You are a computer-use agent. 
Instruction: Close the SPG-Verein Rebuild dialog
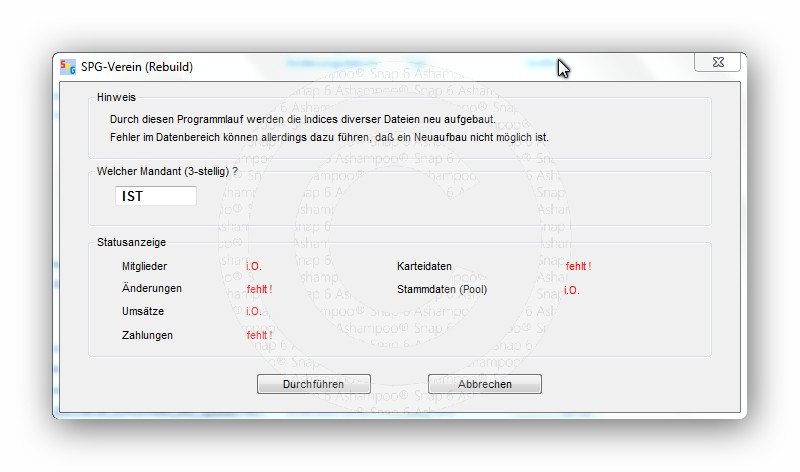click(717, 63)
